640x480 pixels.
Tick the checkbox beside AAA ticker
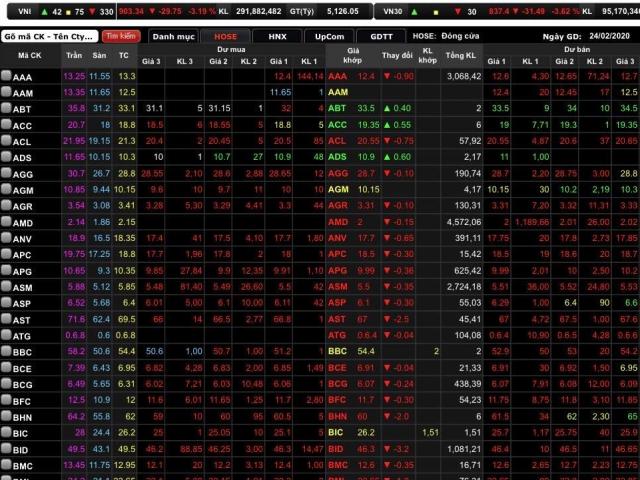pyautogui.click(x=6, y=77)
